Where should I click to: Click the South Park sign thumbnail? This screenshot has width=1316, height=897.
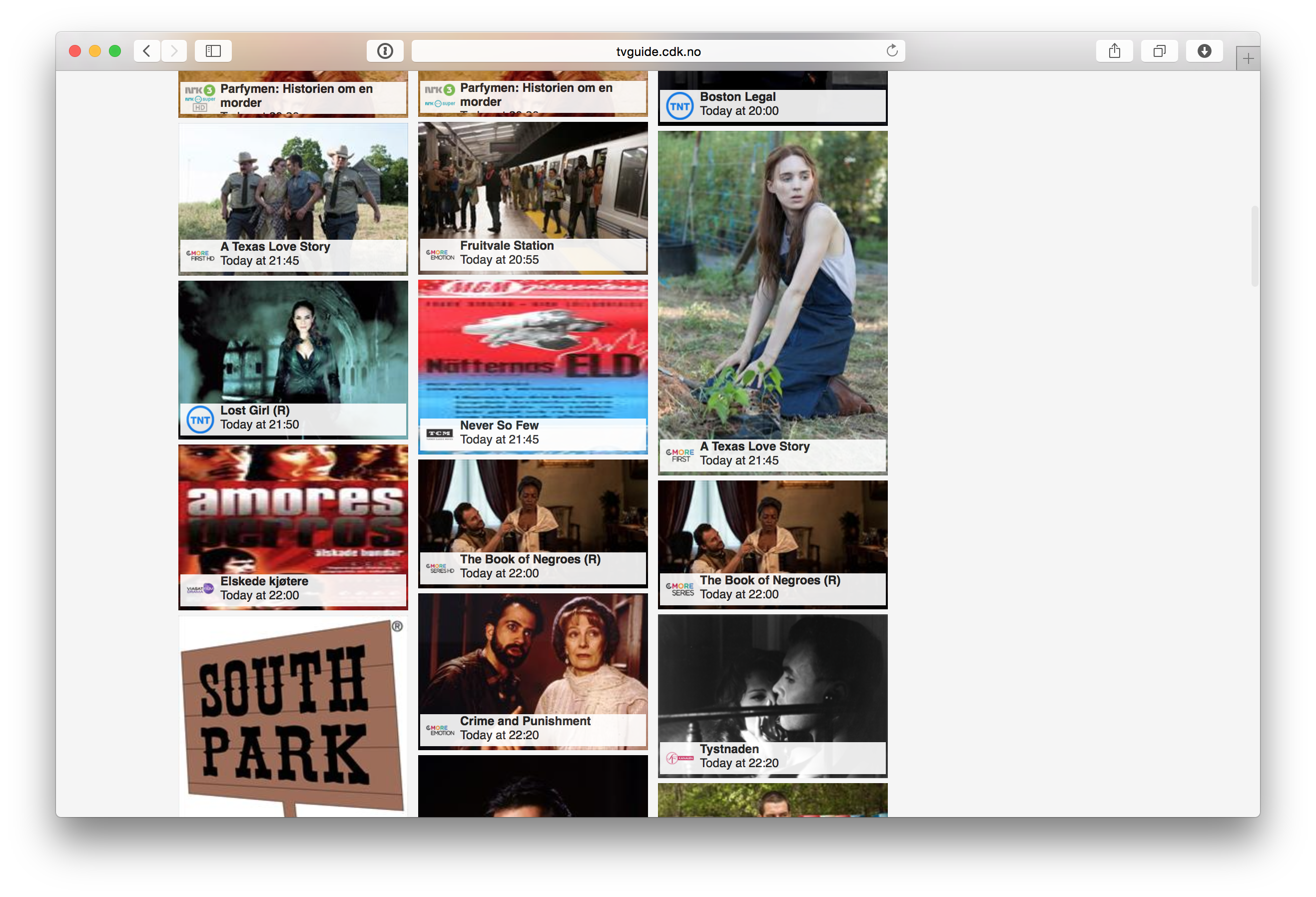[293, 716]
